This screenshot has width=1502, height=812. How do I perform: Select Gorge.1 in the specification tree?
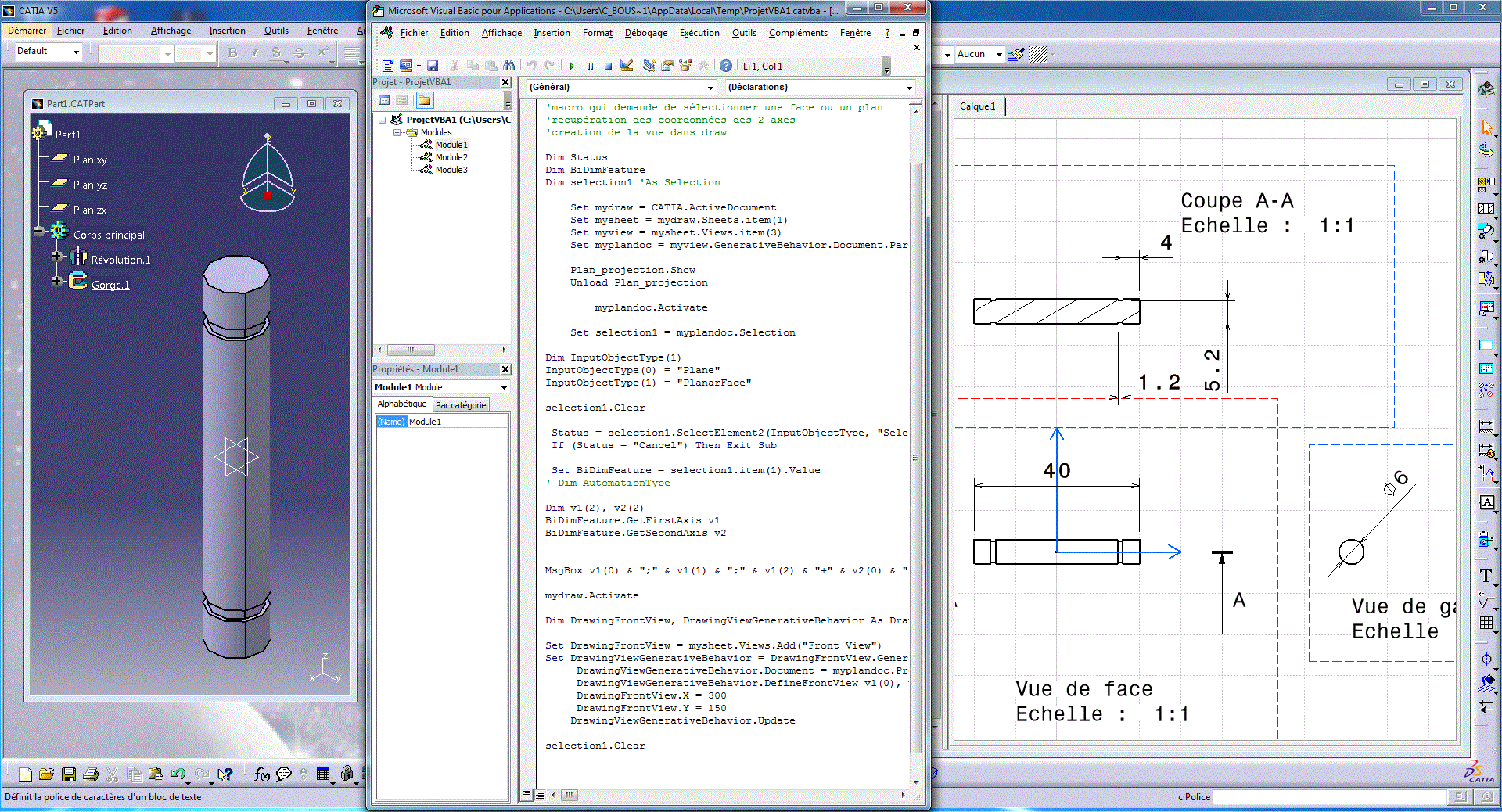click(110, 285)
